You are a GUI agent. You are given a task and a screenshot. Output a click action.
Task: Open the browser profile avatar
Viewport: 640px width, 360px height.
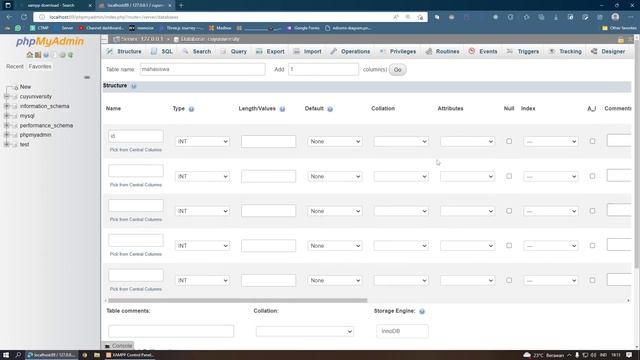click(x=616, y=17)
